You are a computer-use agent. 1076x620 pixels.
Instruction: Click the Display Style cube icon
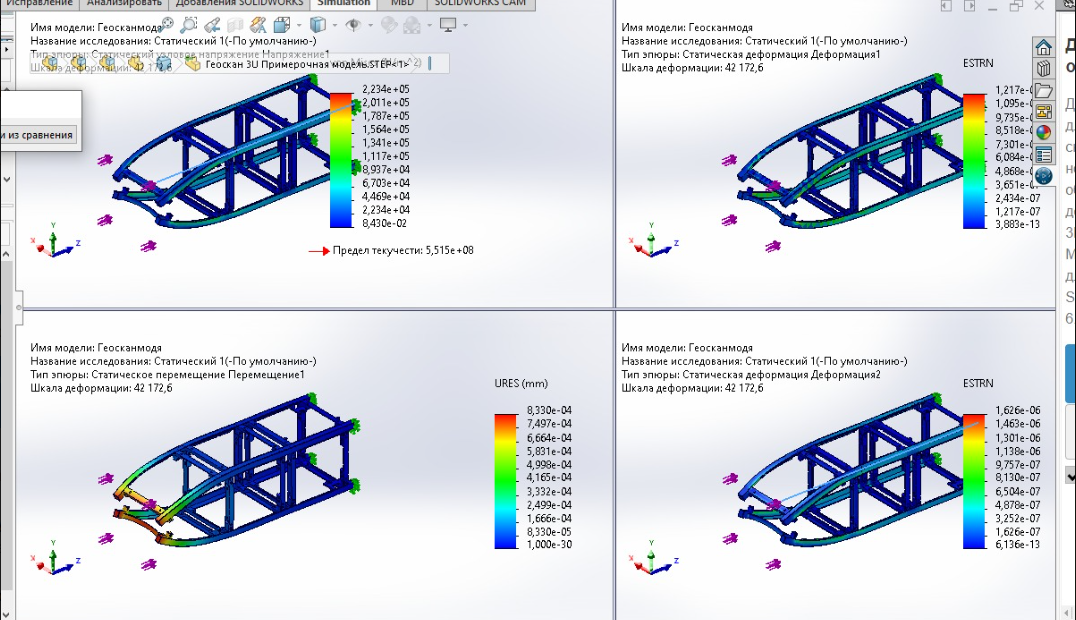317,25
